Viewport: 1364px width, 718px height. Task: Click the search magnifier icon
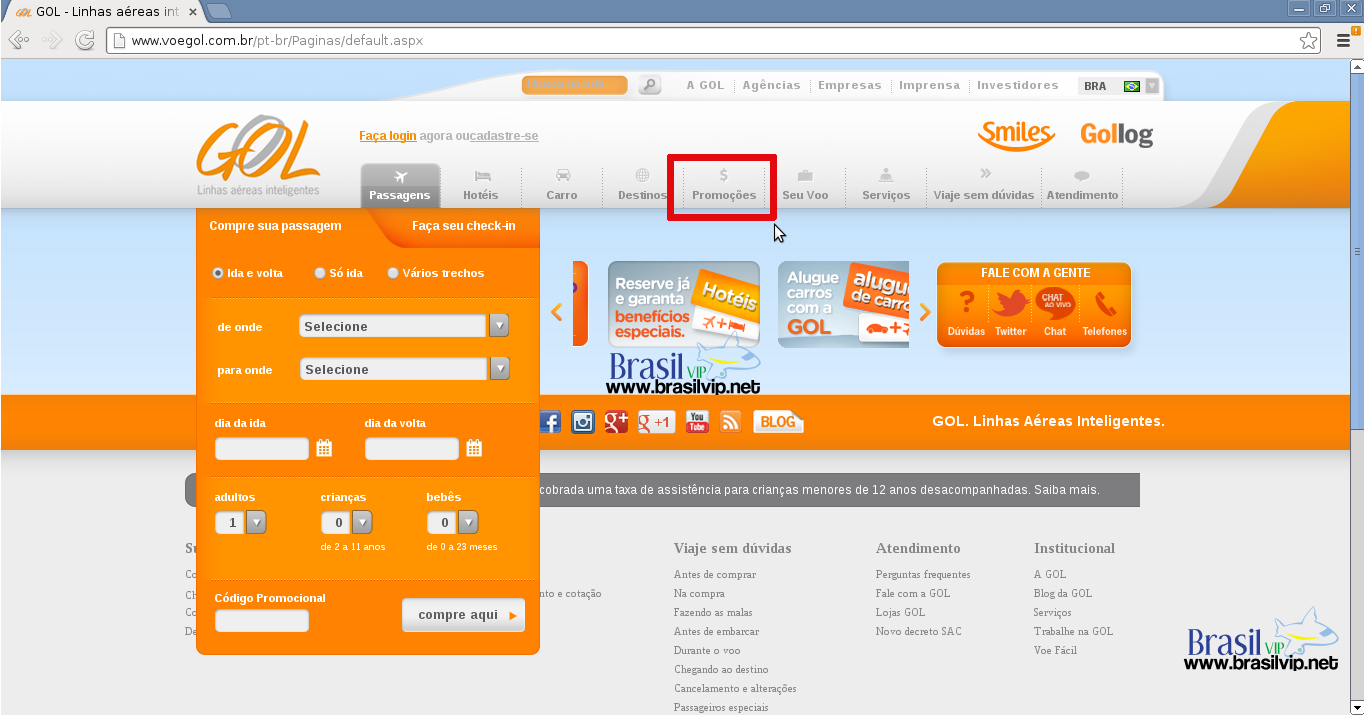pos(650,86)
